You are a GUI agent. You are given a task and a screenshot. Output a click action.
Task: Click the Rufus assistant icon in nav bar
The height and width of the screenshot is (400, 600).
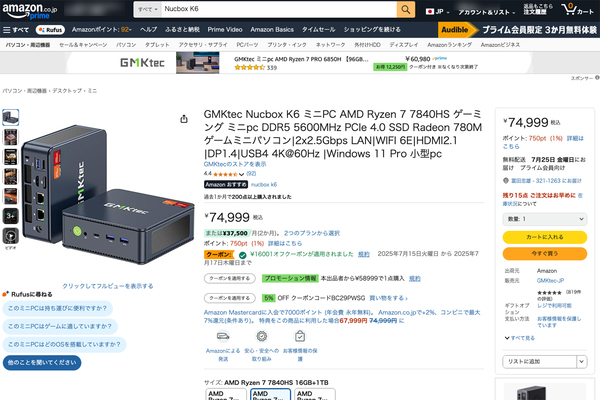coord(50,29)
